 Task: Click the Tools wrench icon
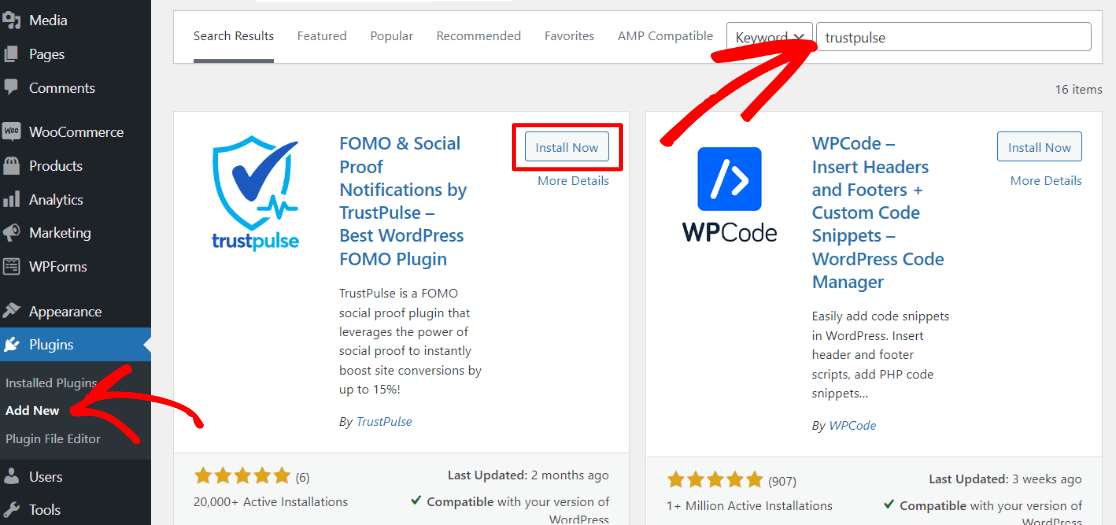point(11,509)
